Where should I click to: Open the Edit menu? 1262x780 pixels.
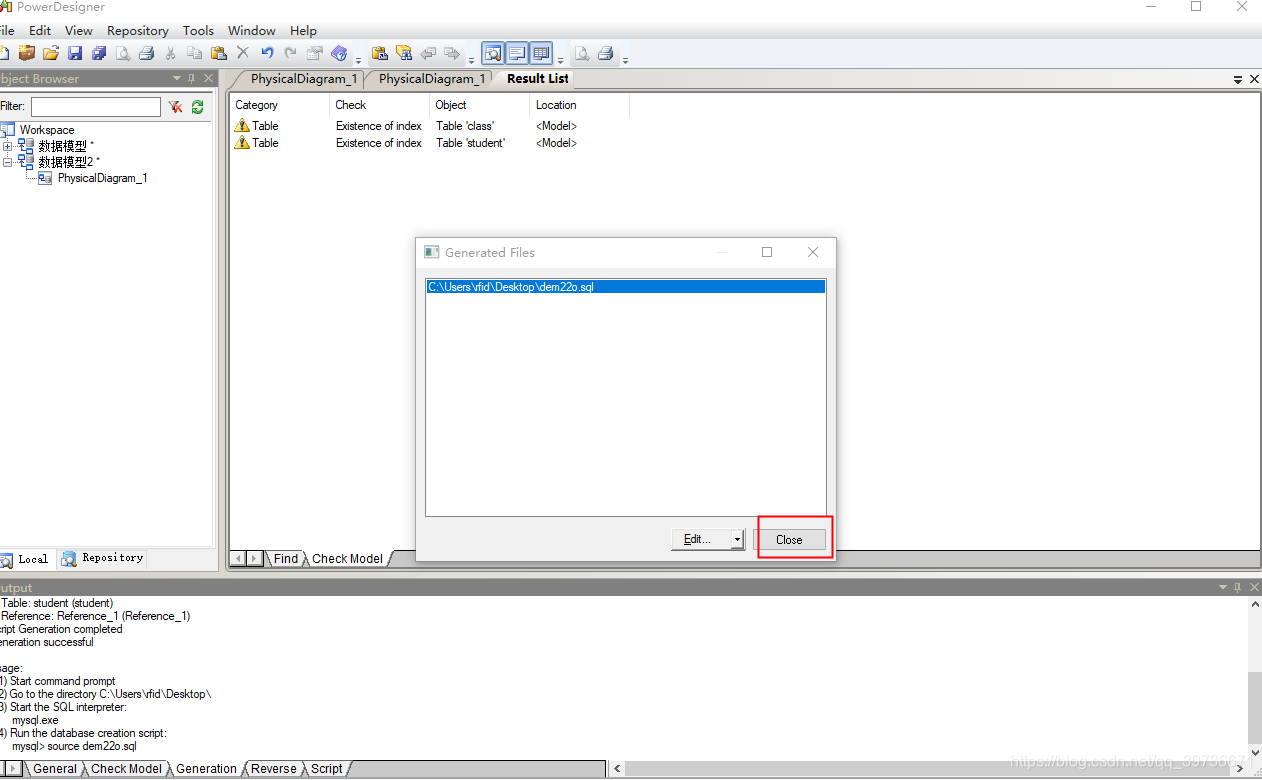tap(40, 30)
